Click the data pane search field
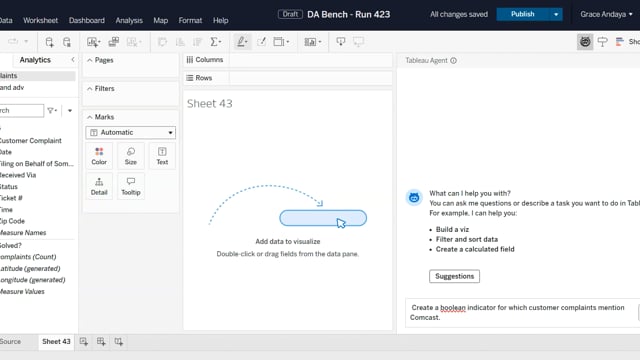The height and width of the screenshot is (360, 640). pos(21,111)
